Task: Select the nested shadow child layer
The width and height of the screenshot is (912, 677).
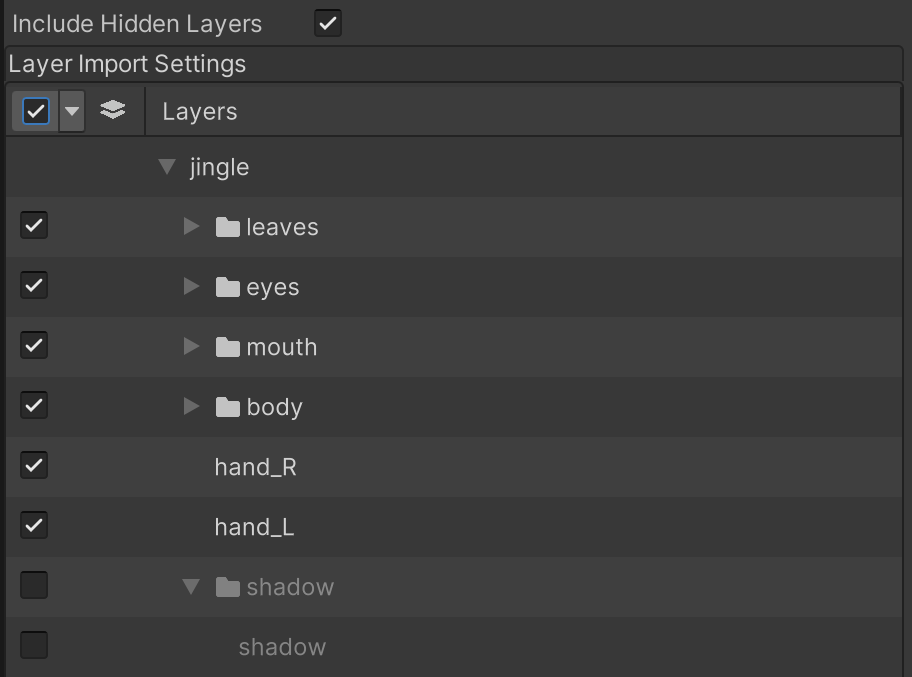Action: pyautogui.click(x=282, y=647)
